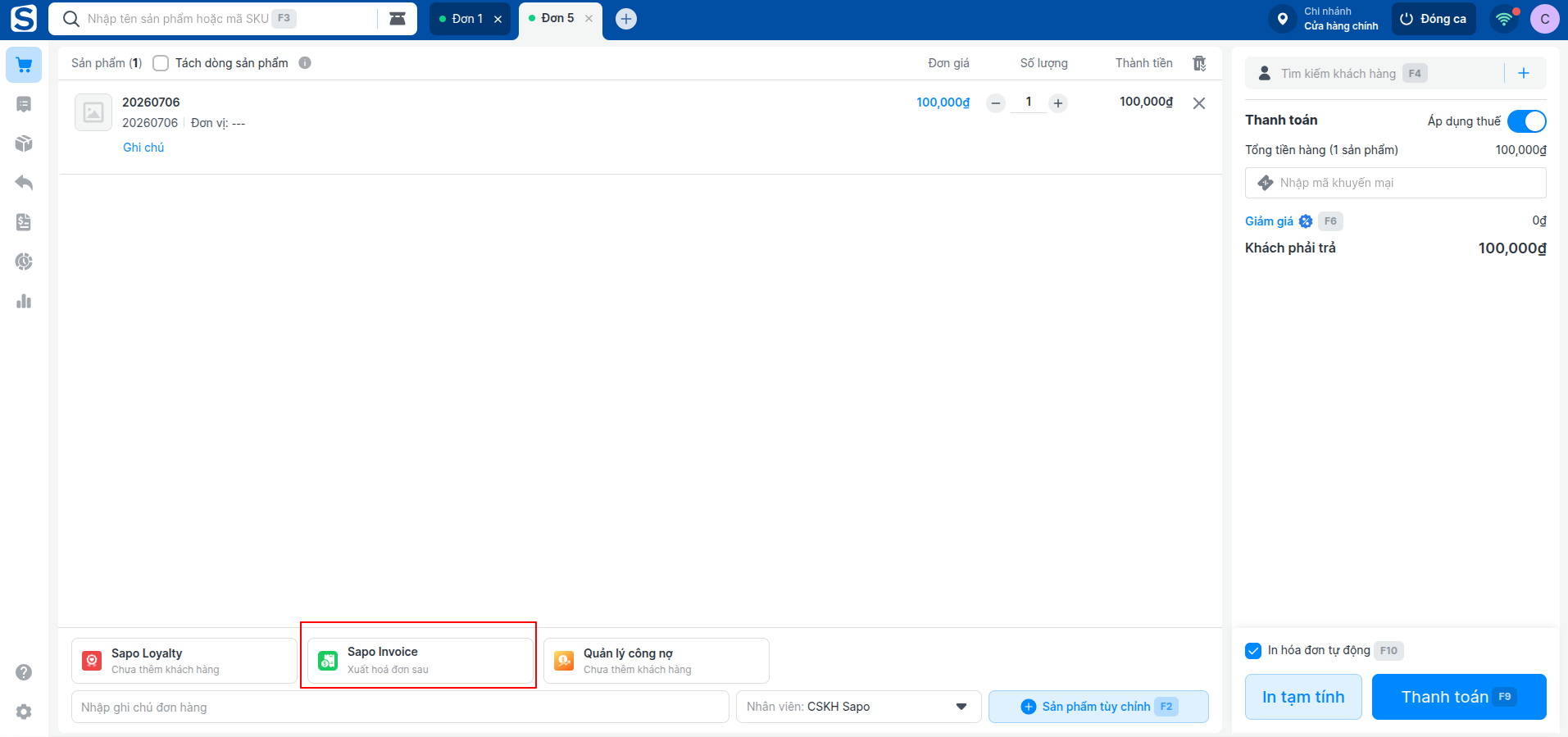Image resolution: width=1568 pixels, height=737 pixels.
Task: Remove product 20260706 with X icon
Action: tap(1199, 103)
